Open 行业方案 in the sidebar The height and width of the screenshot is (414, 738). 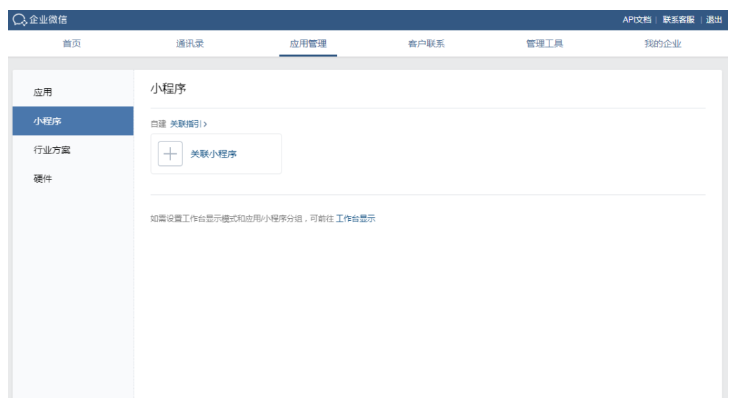point(73,150)
